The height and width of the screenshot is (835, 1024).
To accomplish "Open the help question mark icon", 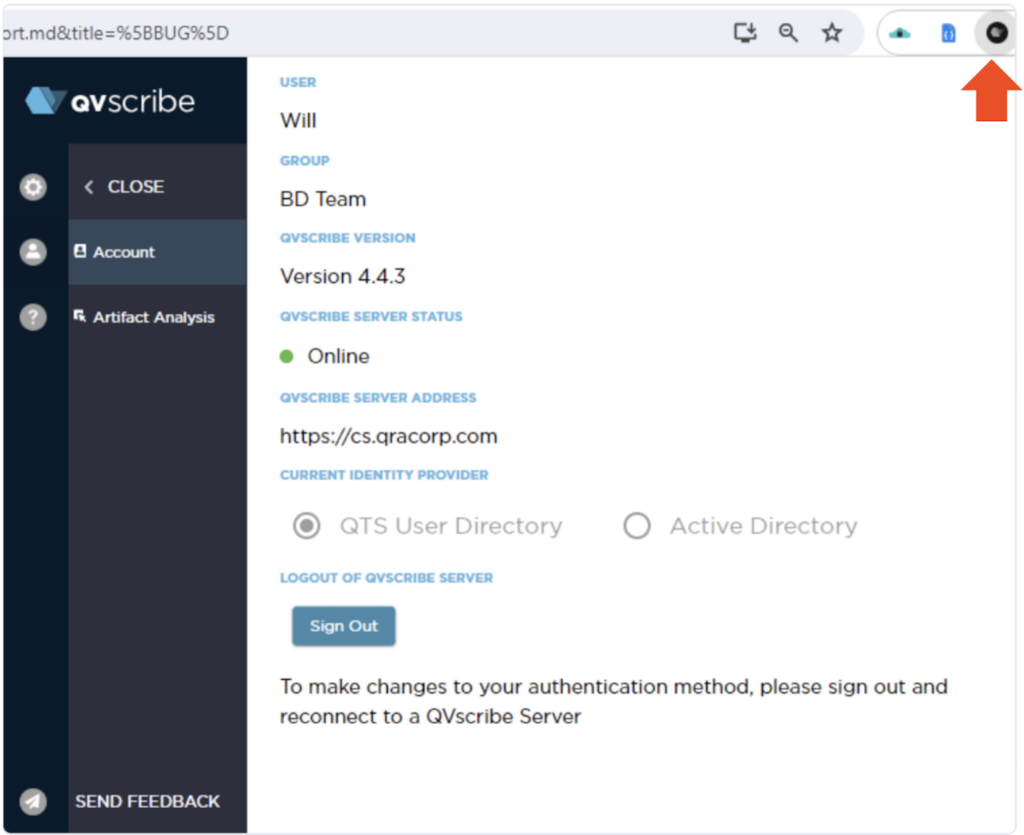I will pos(33,317).
